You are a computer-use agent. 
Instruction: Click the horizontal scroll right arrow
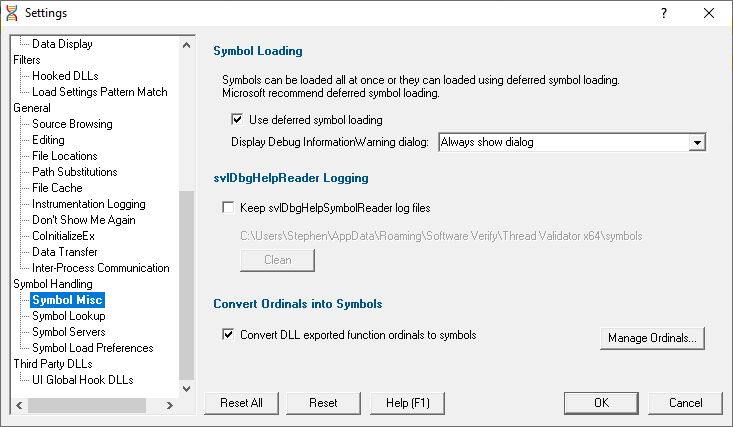[x=170, y=405]
